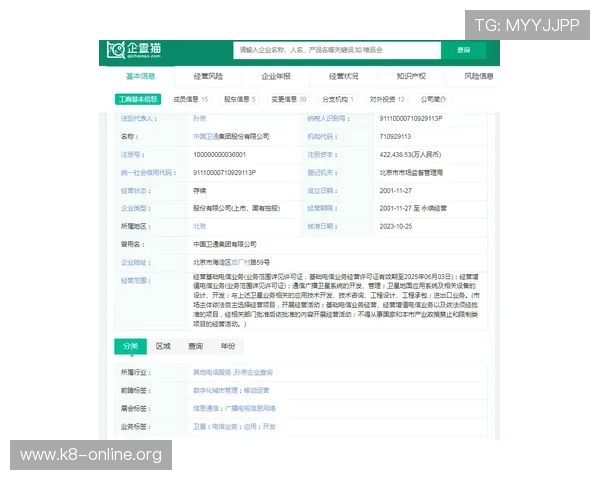Select 北京市市场监督管理局 value
The image size is (600, 480).
pyautogui.click(x=411, y=173)
